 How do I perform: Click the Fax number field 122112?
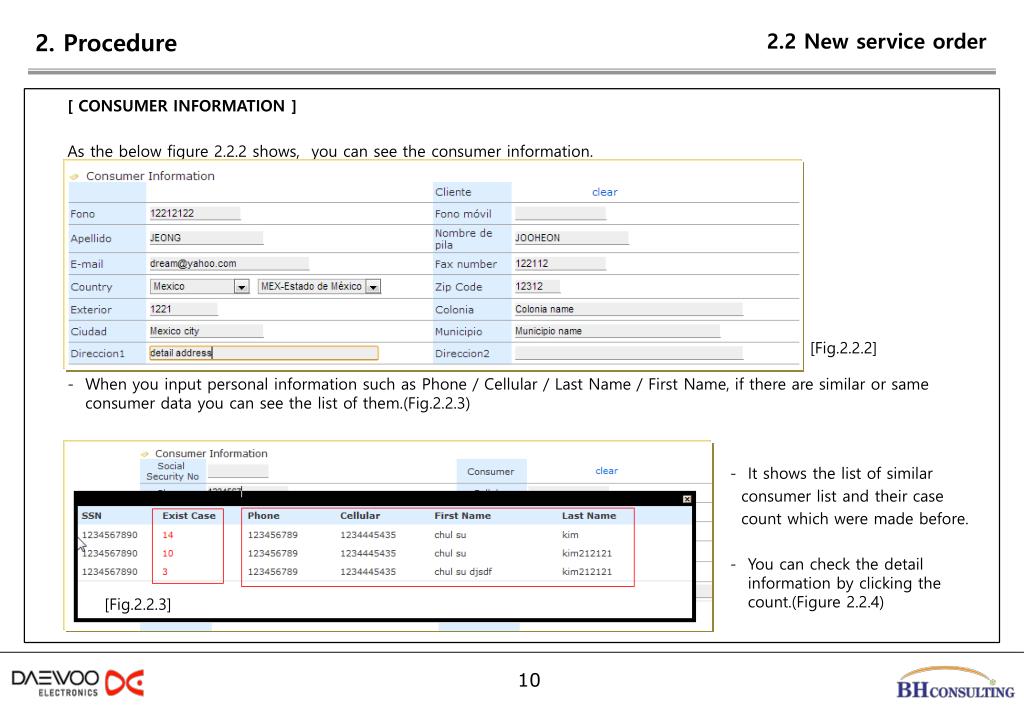(560, 264)
